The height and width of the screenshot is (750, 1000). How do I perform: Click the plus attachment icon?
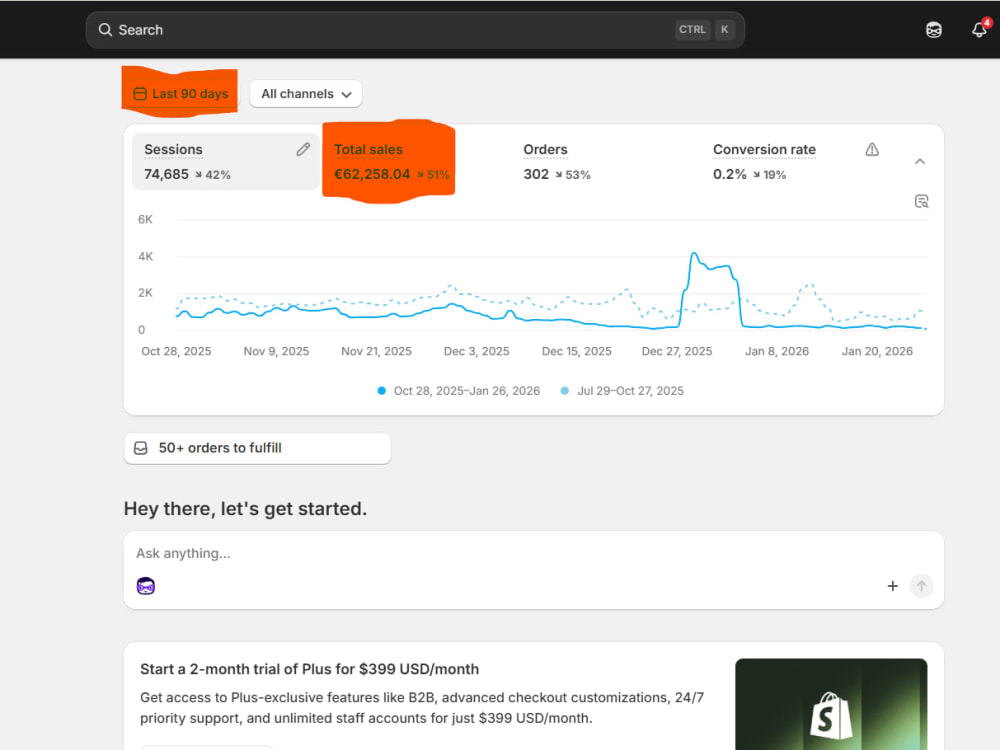pos(892,585)
